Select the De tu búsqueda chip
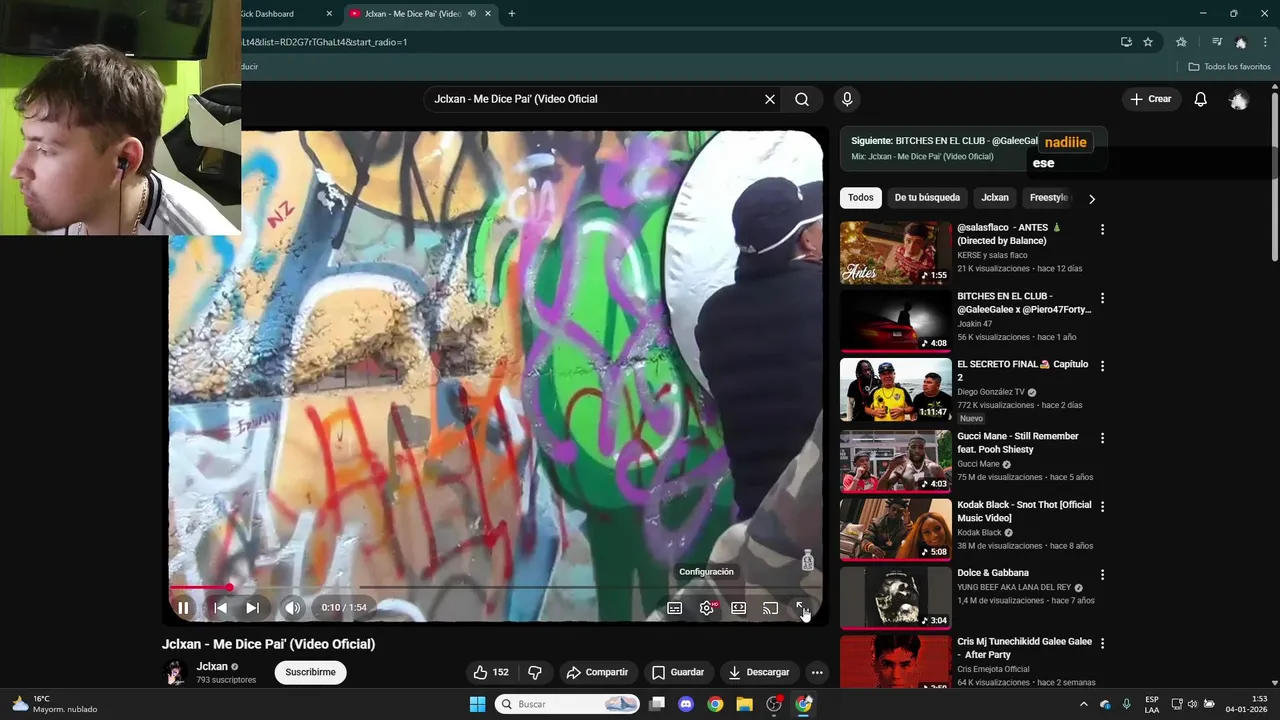Viewport: 1280px width, 720px height. click(x=927, y=198)
